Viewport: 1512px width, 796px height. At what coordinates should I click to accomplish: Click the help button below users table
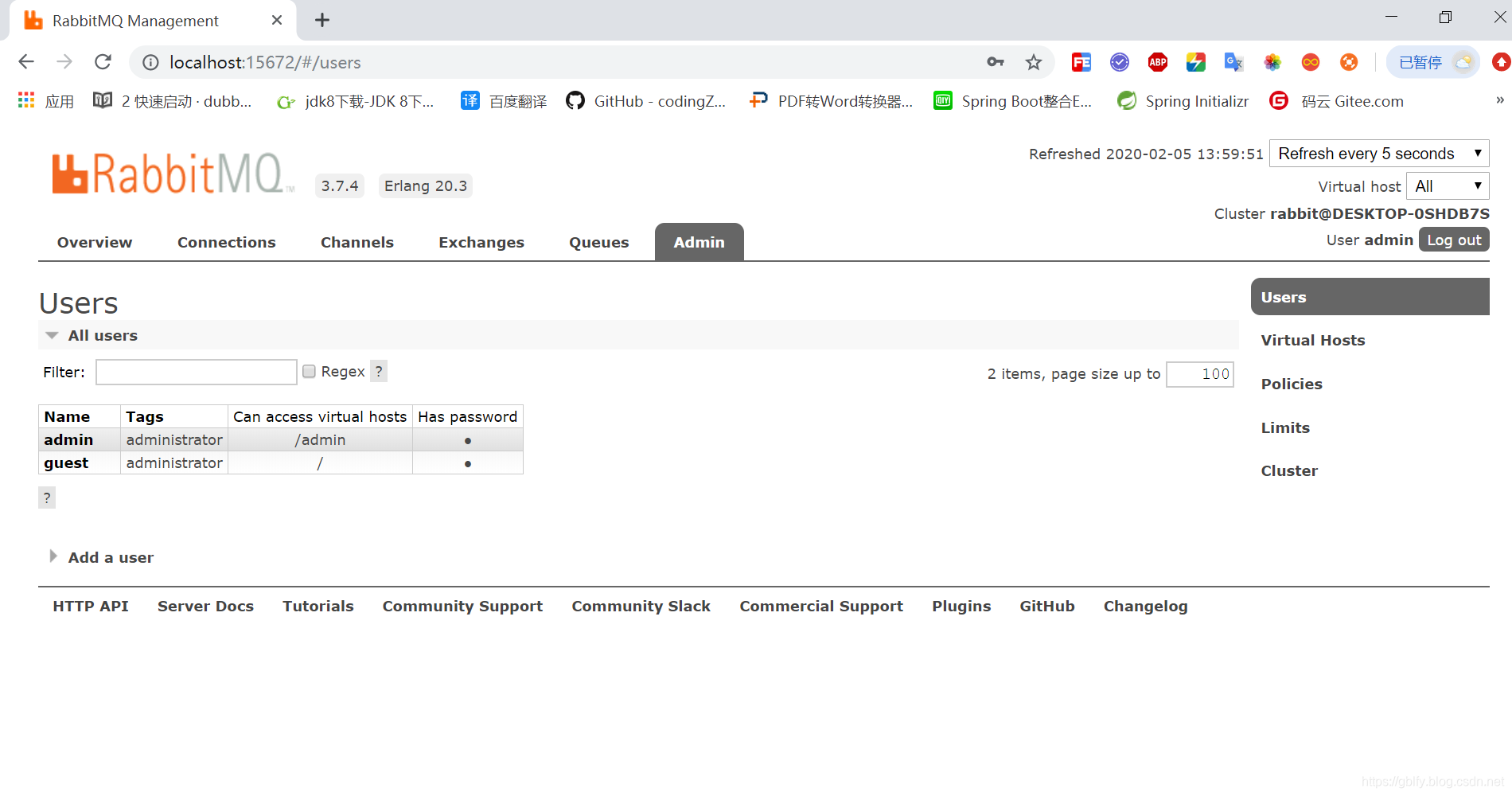47,497
